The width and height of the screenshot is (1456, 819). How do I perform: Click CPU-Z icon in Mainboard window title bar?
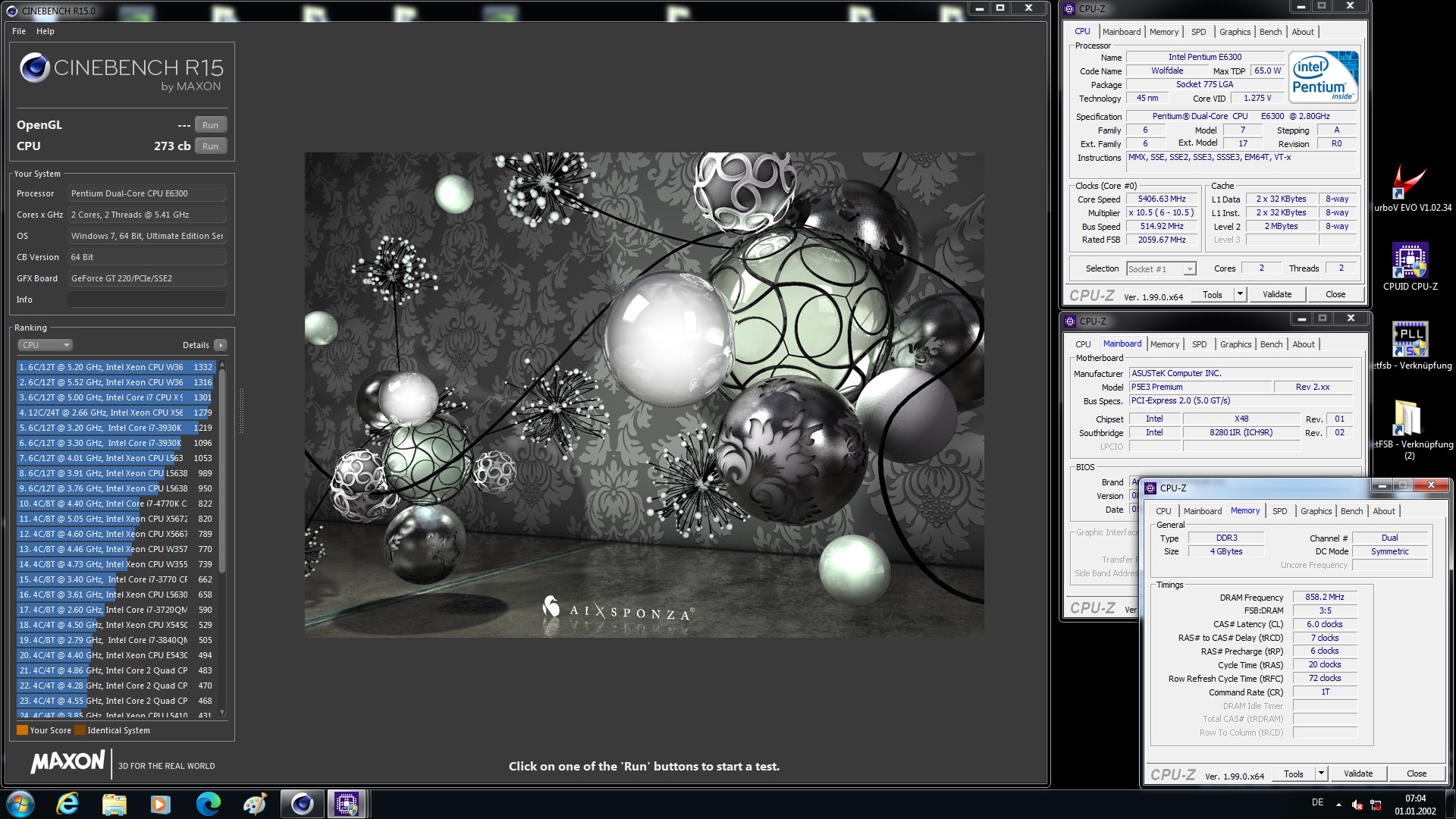point(1071,321)
